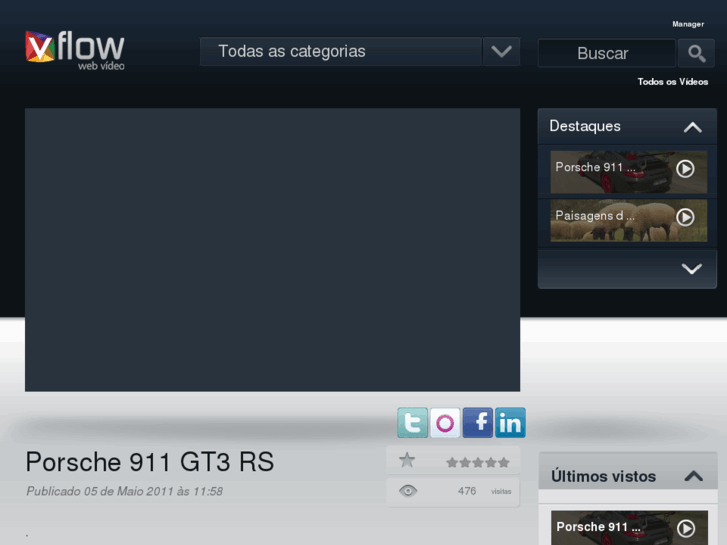Open Porsche 911 thumbnail in Últimos vistos
The image size is (727, 545).
click(x=629, y=528)
